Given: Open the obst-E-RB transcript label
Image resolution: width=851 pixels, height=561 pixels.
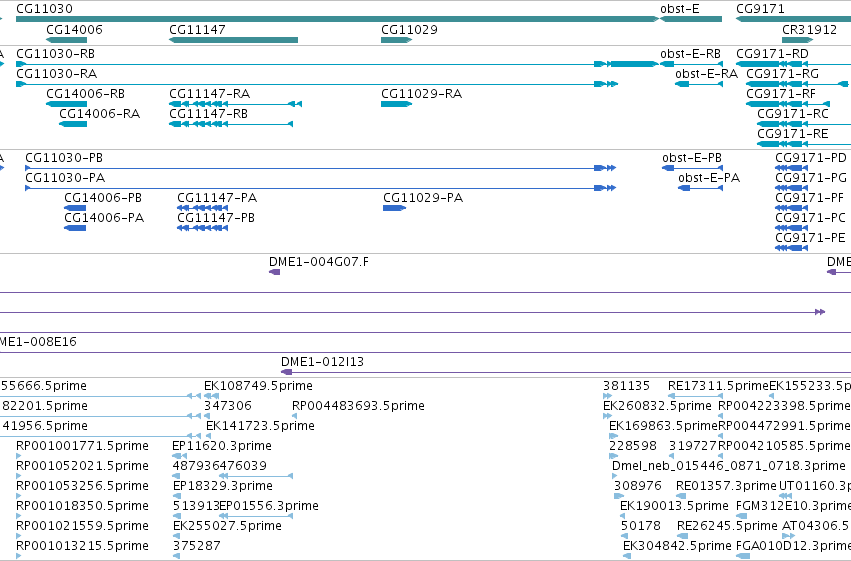Looking at the screenshot, I should click(690, 54).
